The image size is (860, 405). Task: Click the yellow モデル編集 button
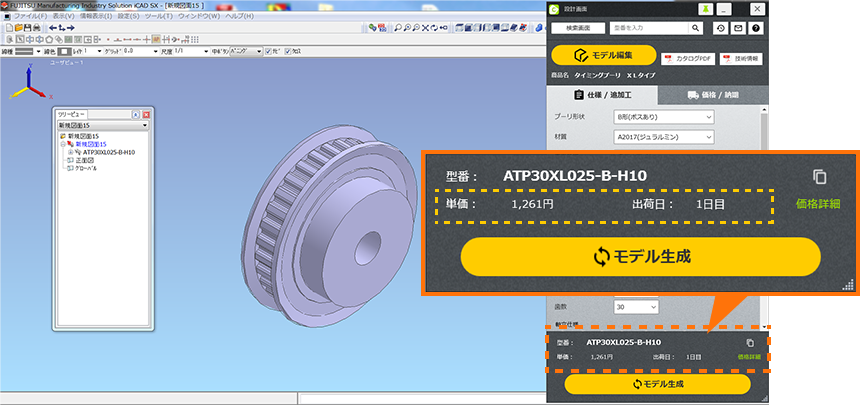pyautogui.click(x=602, y=57)
